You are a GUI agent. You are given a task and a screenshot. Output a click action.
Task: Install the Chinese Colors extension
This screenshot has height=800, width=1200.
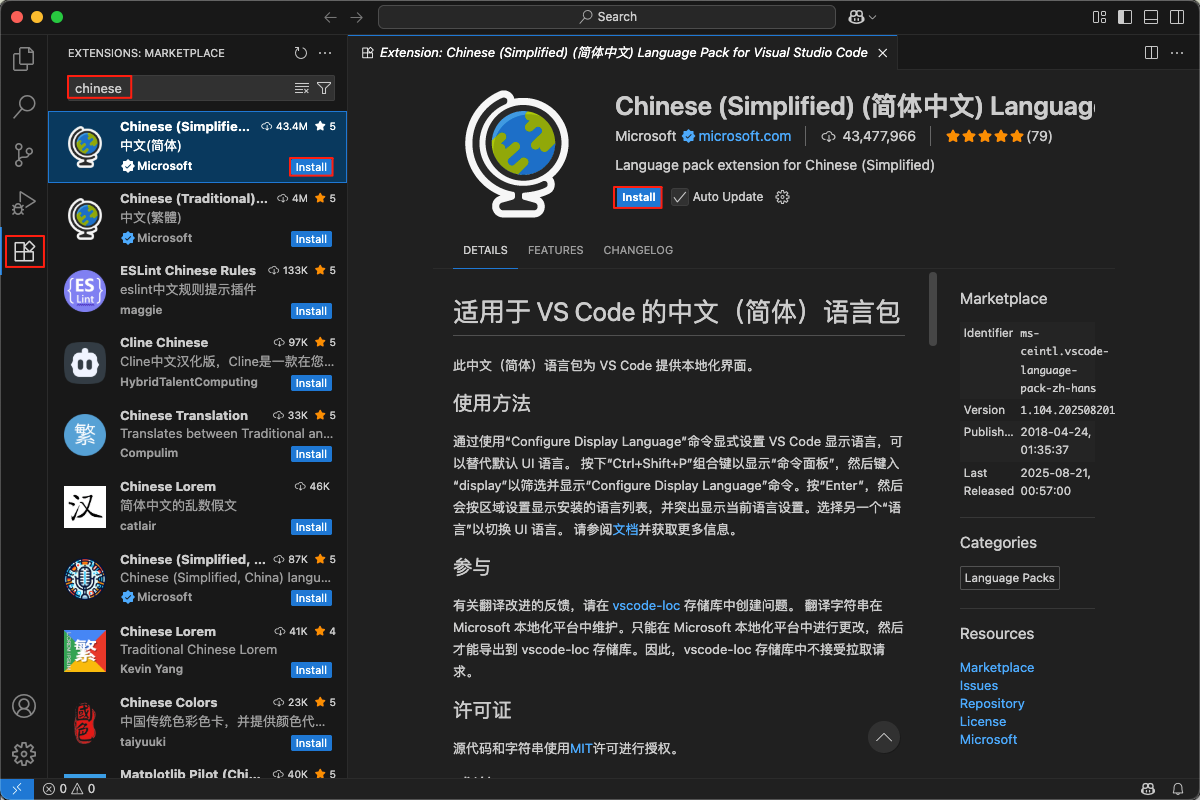[x=311, y=743]
